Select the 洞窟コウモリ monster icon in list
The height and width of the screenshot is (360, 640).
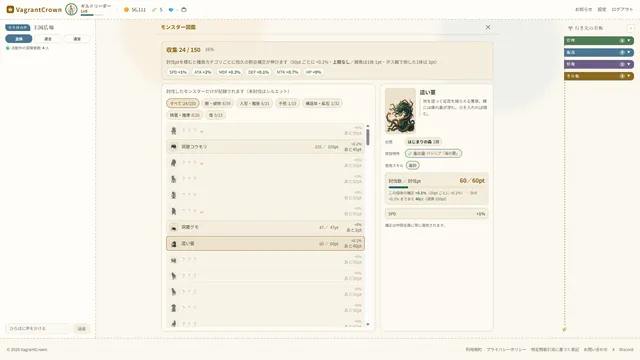coord(173,147)
